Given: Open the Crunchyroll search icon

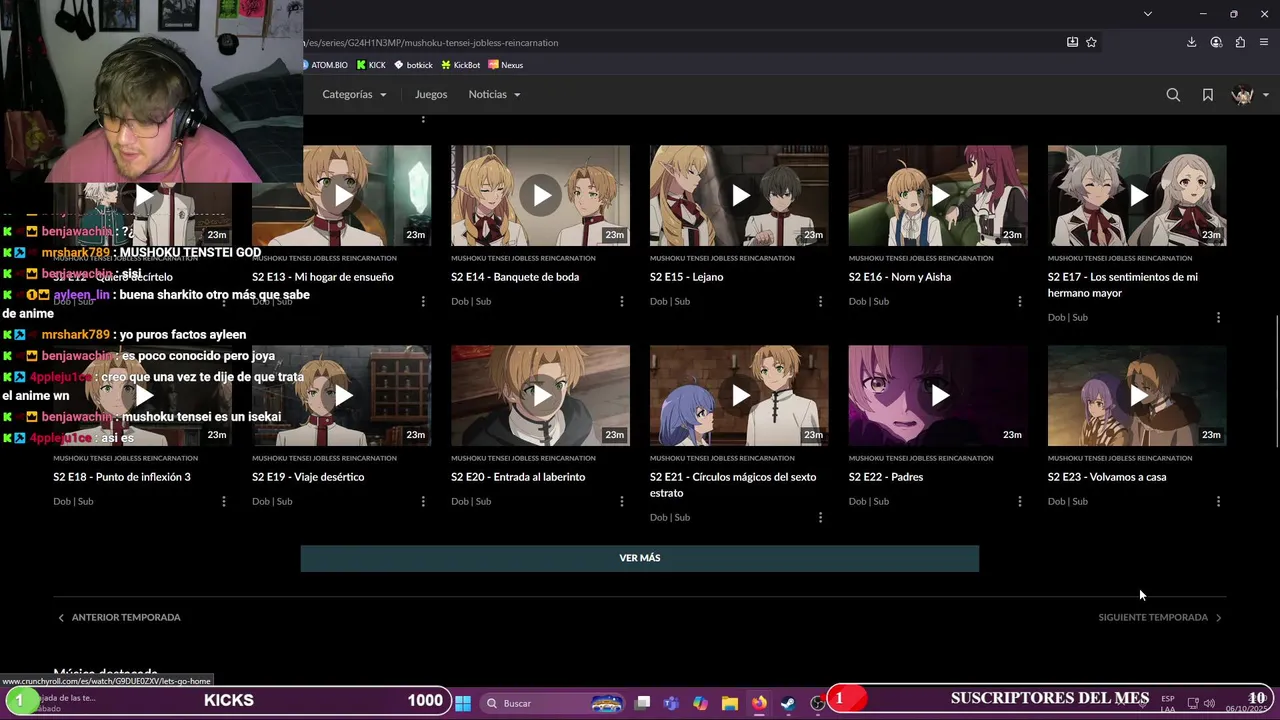Looking at the screenshot, I should tap(1173, 95).
